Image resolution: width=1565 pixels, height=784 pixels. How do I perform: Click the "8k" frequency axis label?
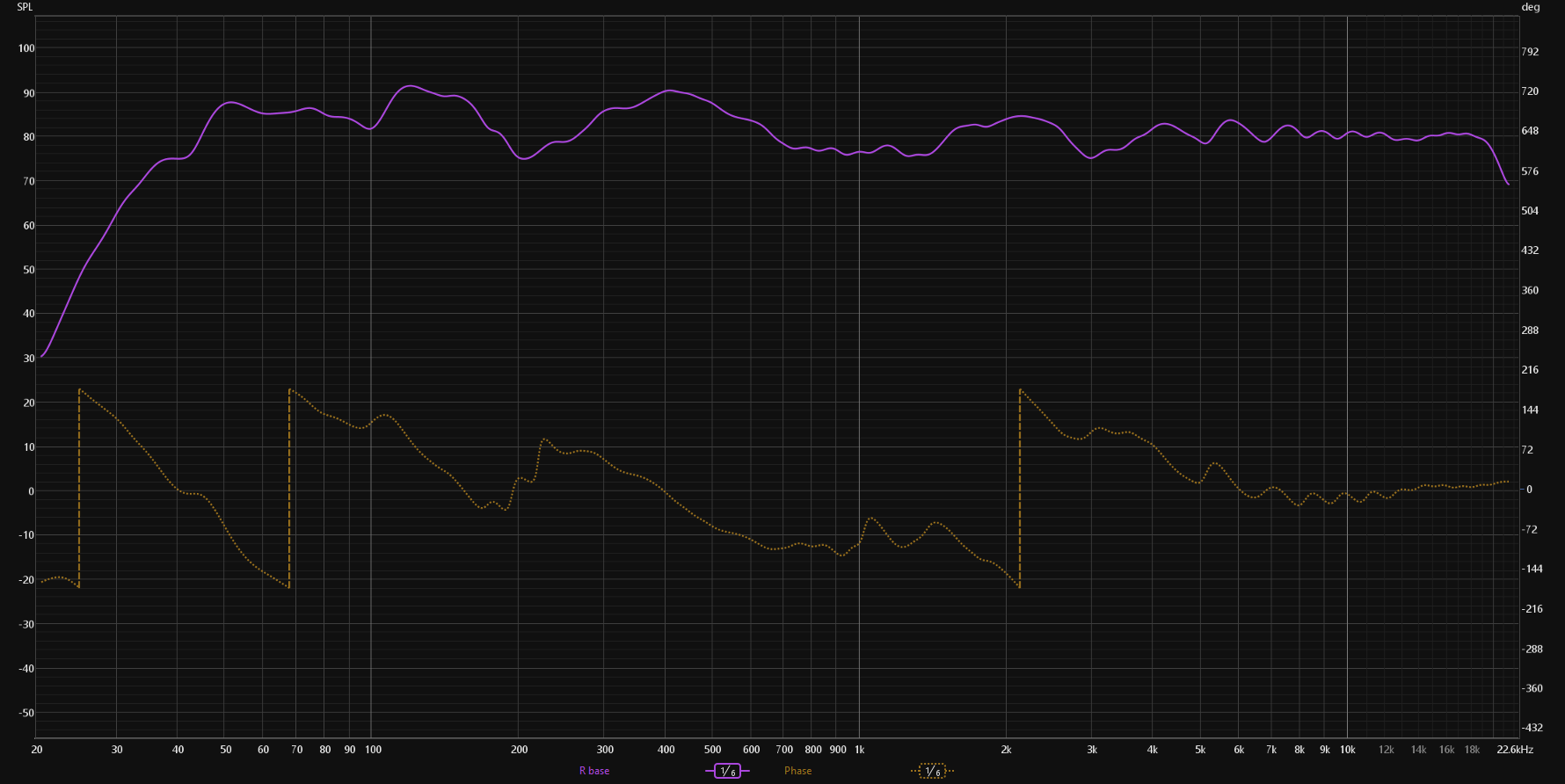[1299, 750]
